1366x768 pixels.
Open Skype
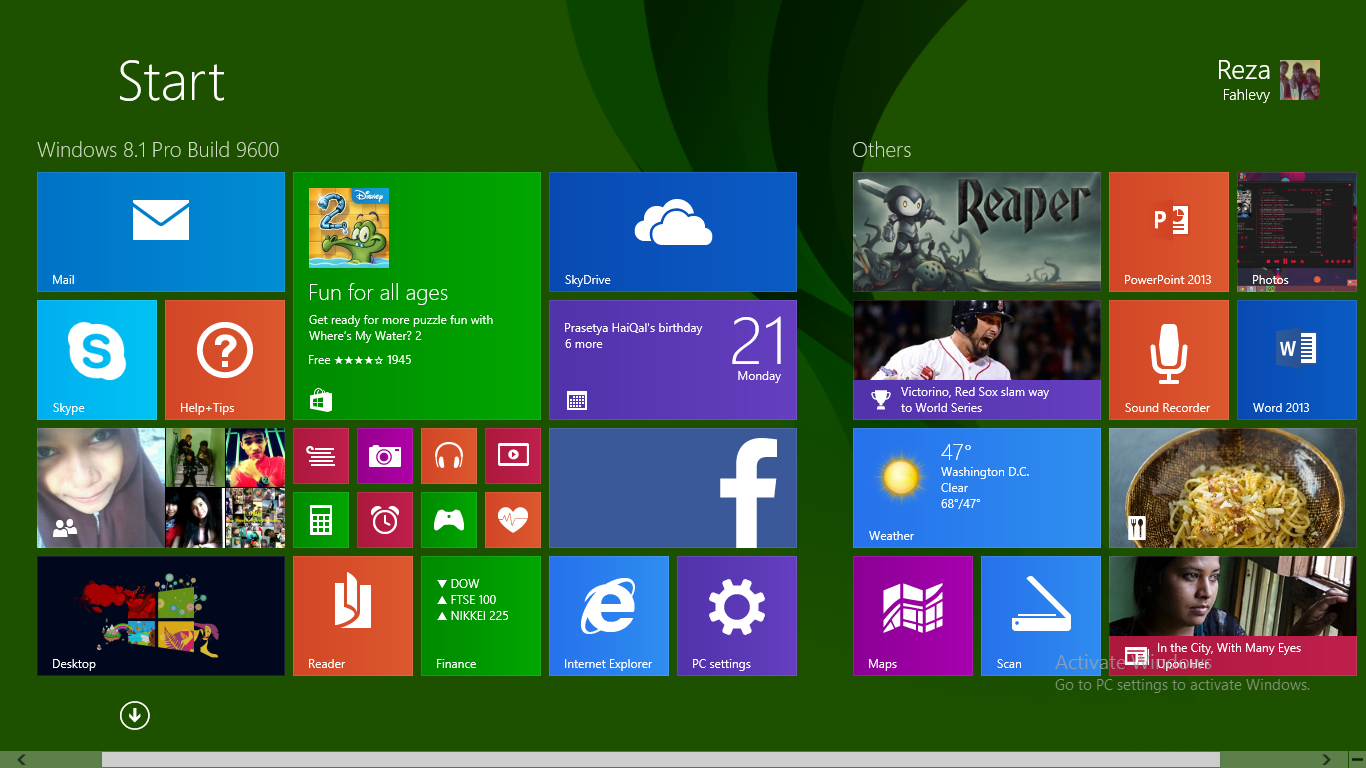[x=97, y=360]
